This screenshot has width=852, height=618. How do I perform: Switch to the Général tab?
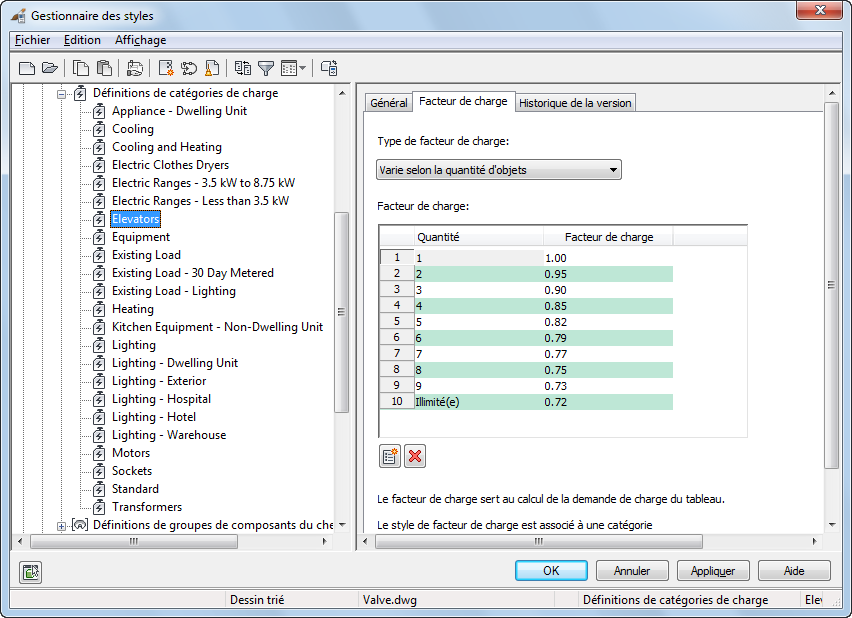pos(389,103)
